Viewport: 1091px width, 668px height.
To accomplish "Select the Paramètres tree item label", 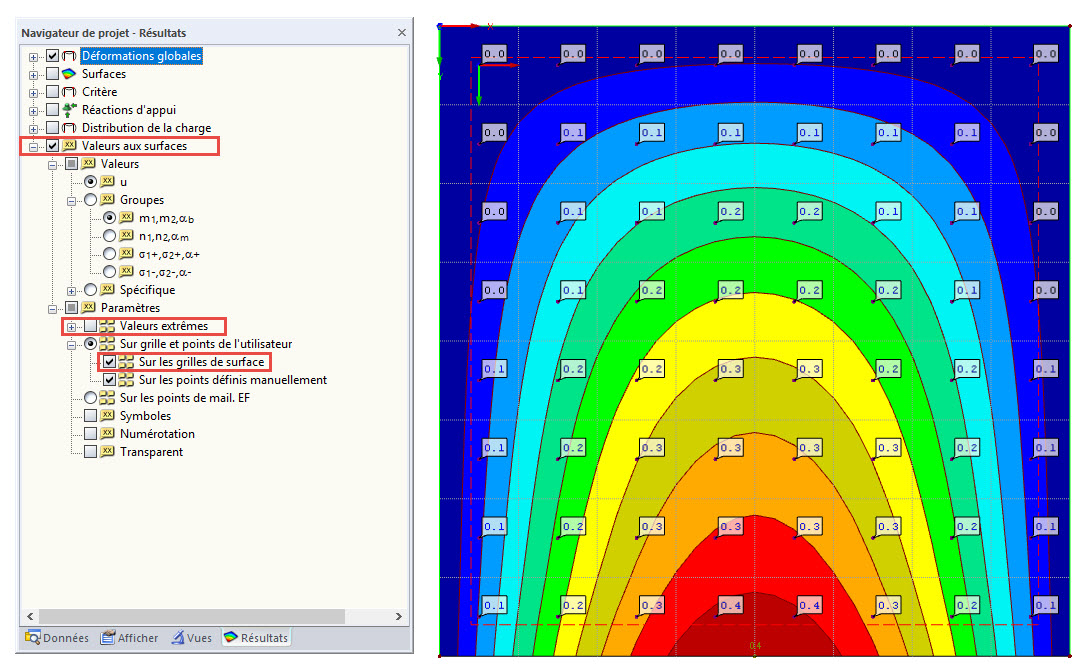I will pyautogui.click(x=130, y=308).
